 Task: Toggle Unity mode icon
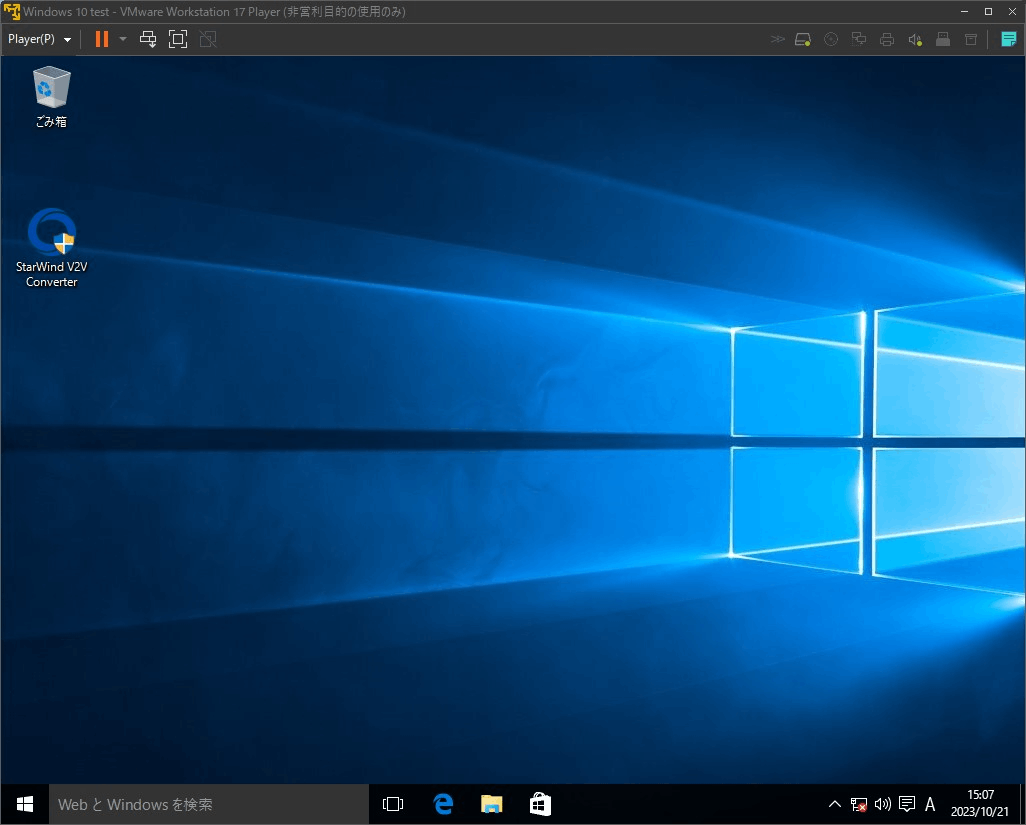[x=207, y=39]
